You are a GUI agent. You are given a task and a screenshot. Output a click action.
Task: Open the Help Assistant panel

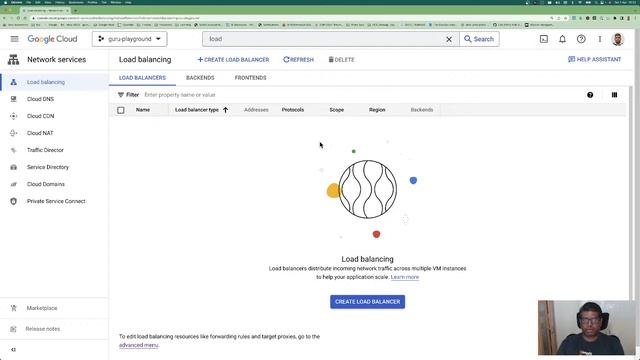point(594,60)
